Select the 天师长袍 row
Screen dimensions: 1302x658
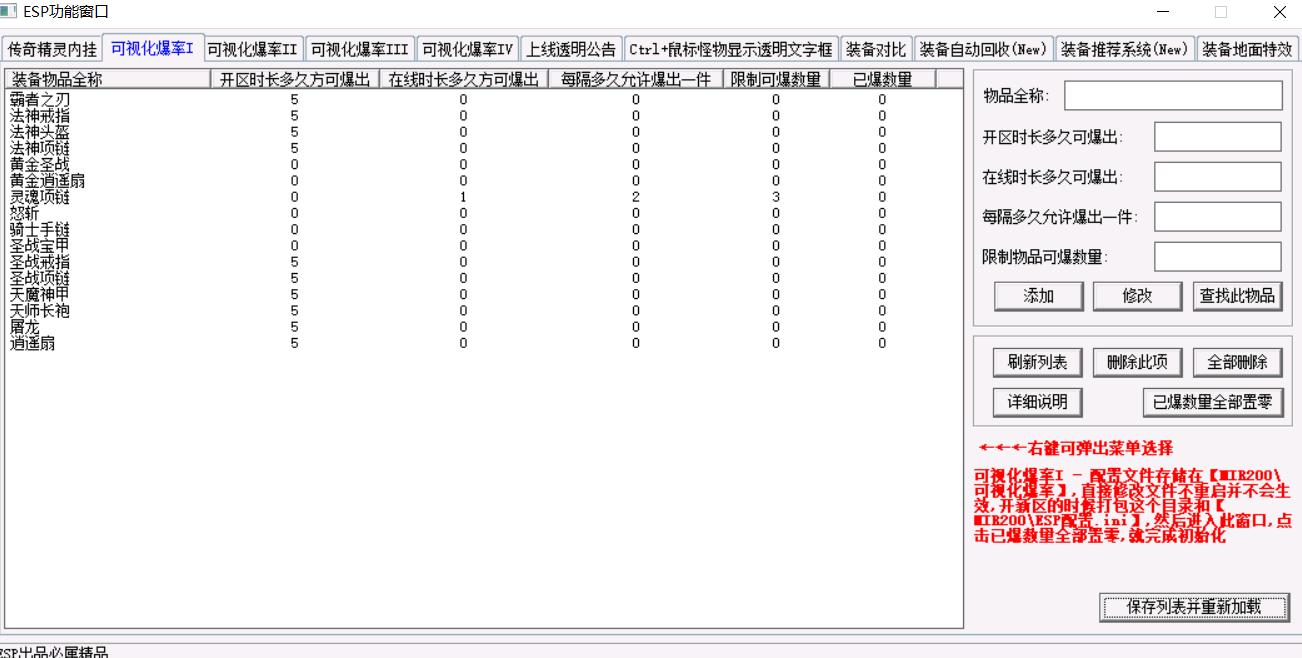[484, 310]
